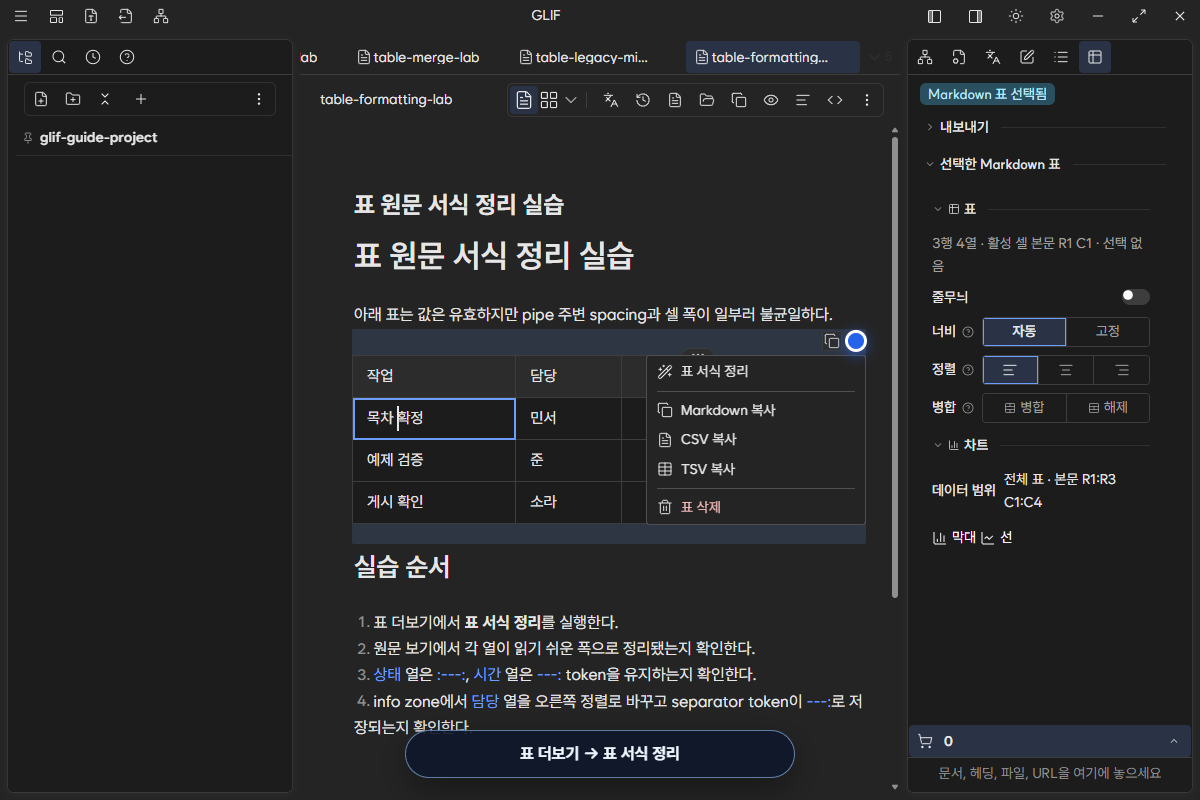Copy table using icon above table

pyautogui.click(x=831, y=341)
